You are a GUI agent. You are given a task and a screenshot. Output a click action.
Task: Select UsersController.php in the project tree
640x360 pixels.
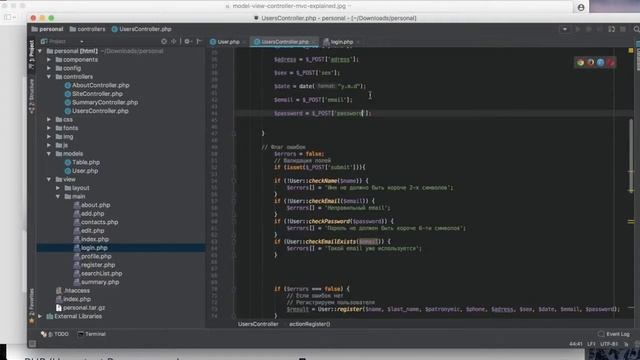point(97,111)
